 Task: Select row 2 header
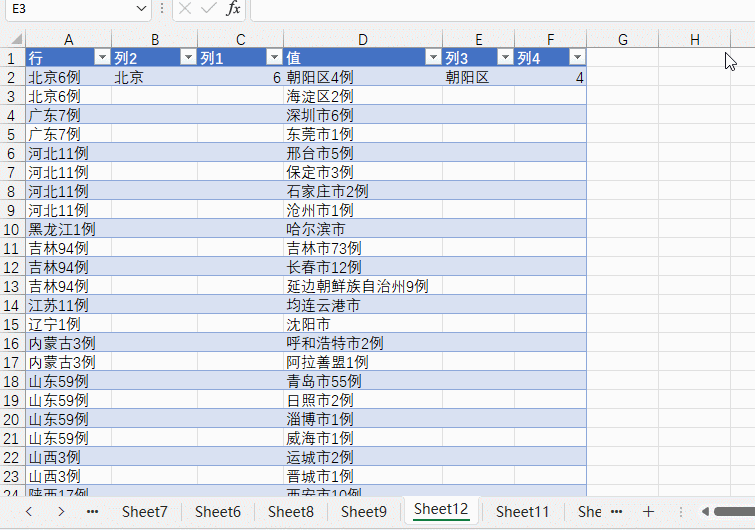click(11, 77)
